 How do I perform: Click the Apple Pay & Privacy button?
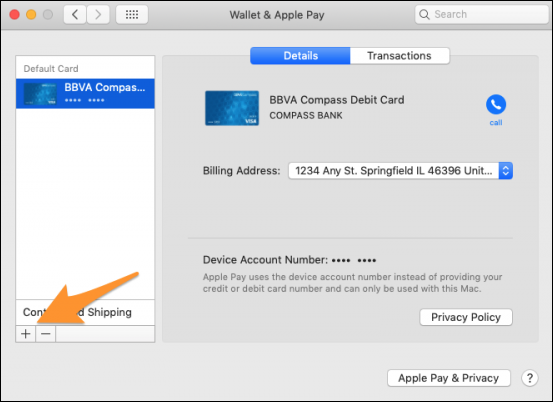449,378
